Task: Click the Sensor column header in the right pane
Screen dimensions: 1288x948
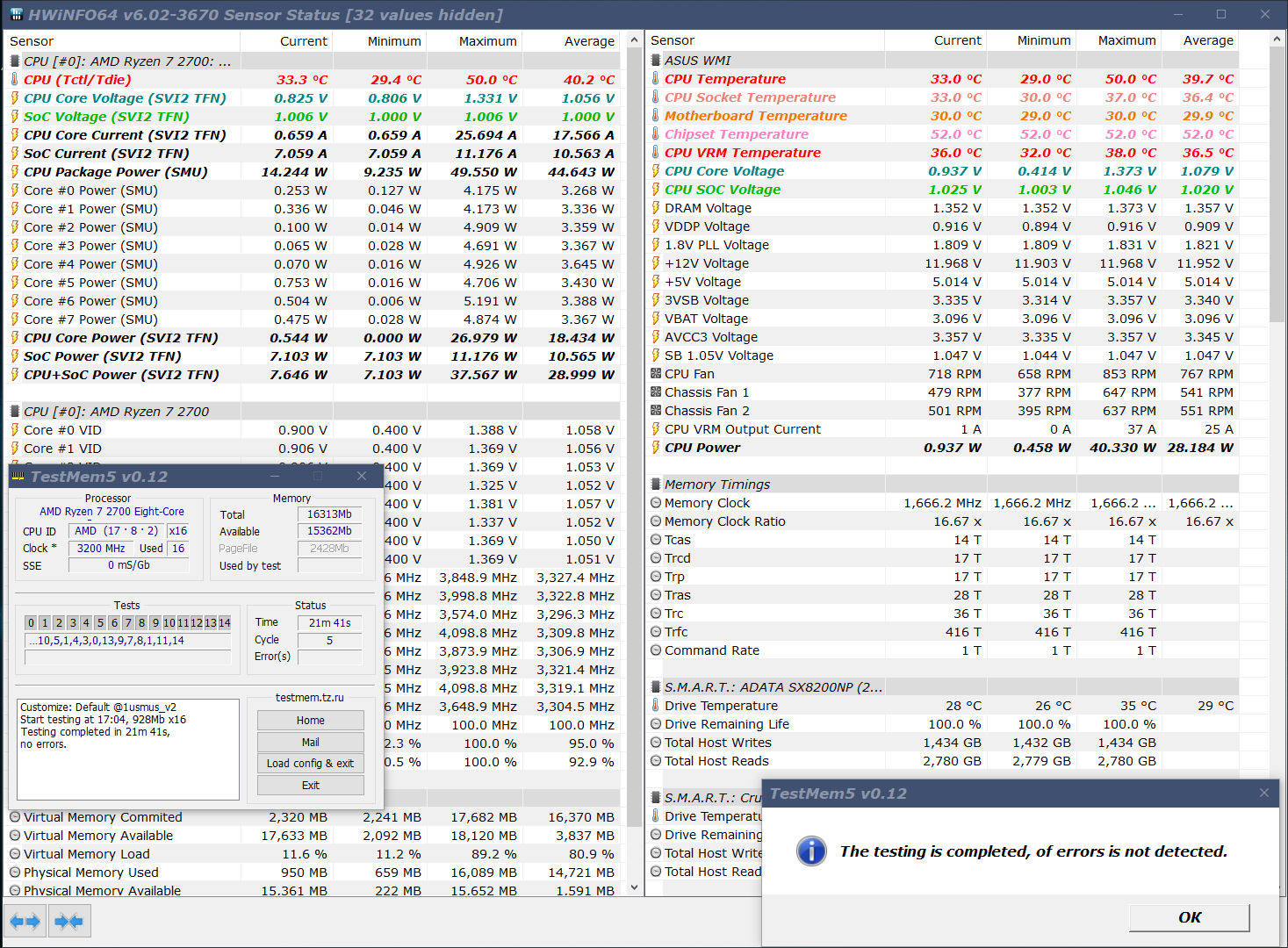Action: [x=766, y=40]
